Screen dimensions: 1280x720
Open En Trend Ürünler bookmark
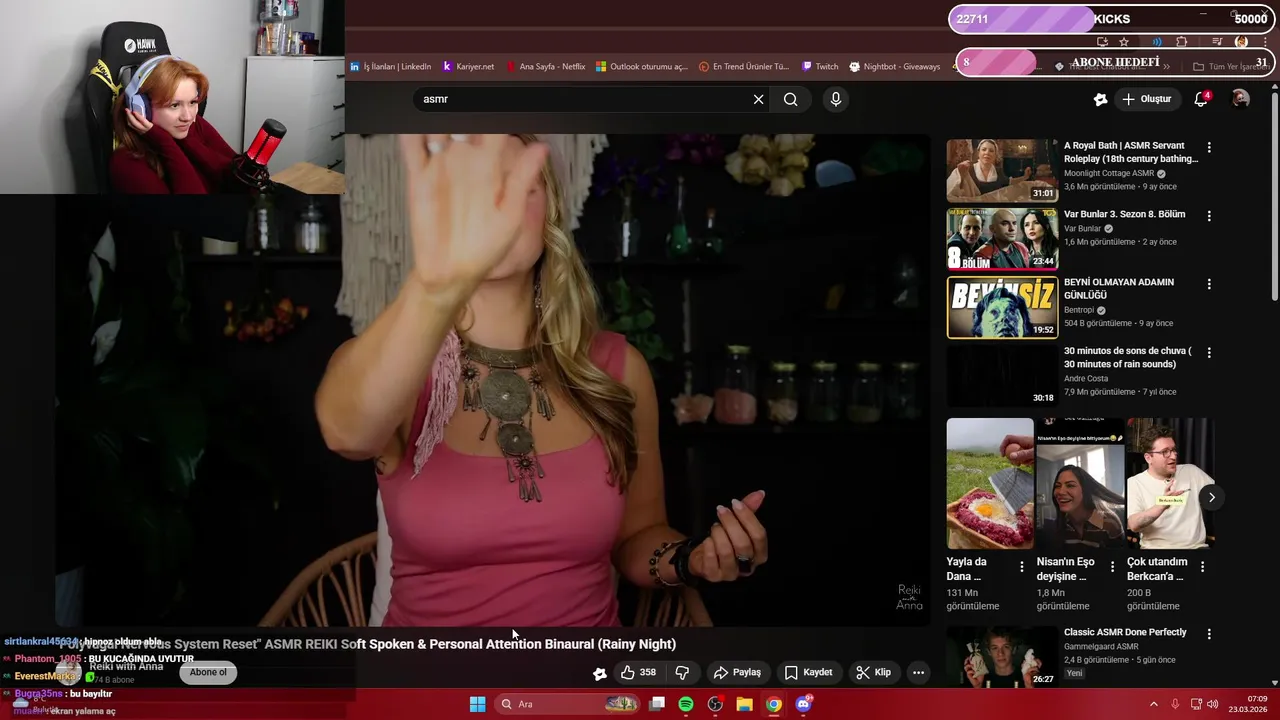coord(744,67)
